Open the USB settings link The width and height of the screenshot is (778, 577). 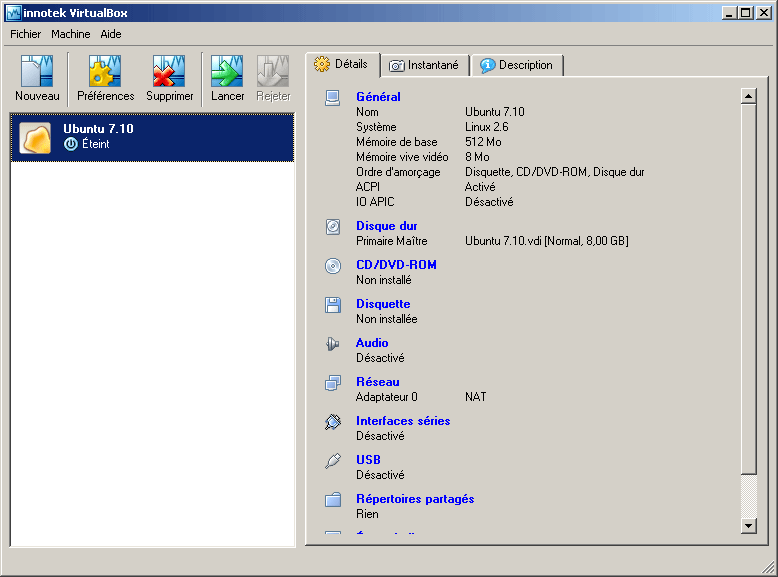(x=368, y=460)
